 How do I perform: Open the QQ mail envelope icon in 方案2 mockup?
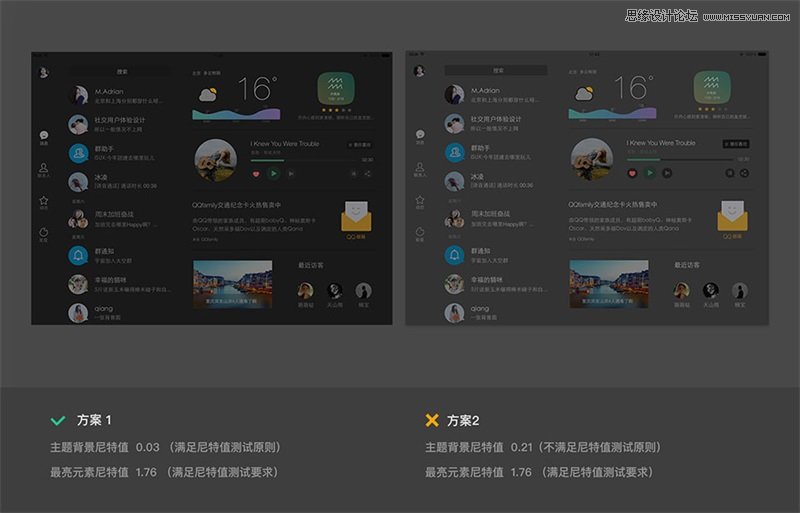[x=732, y=216]
